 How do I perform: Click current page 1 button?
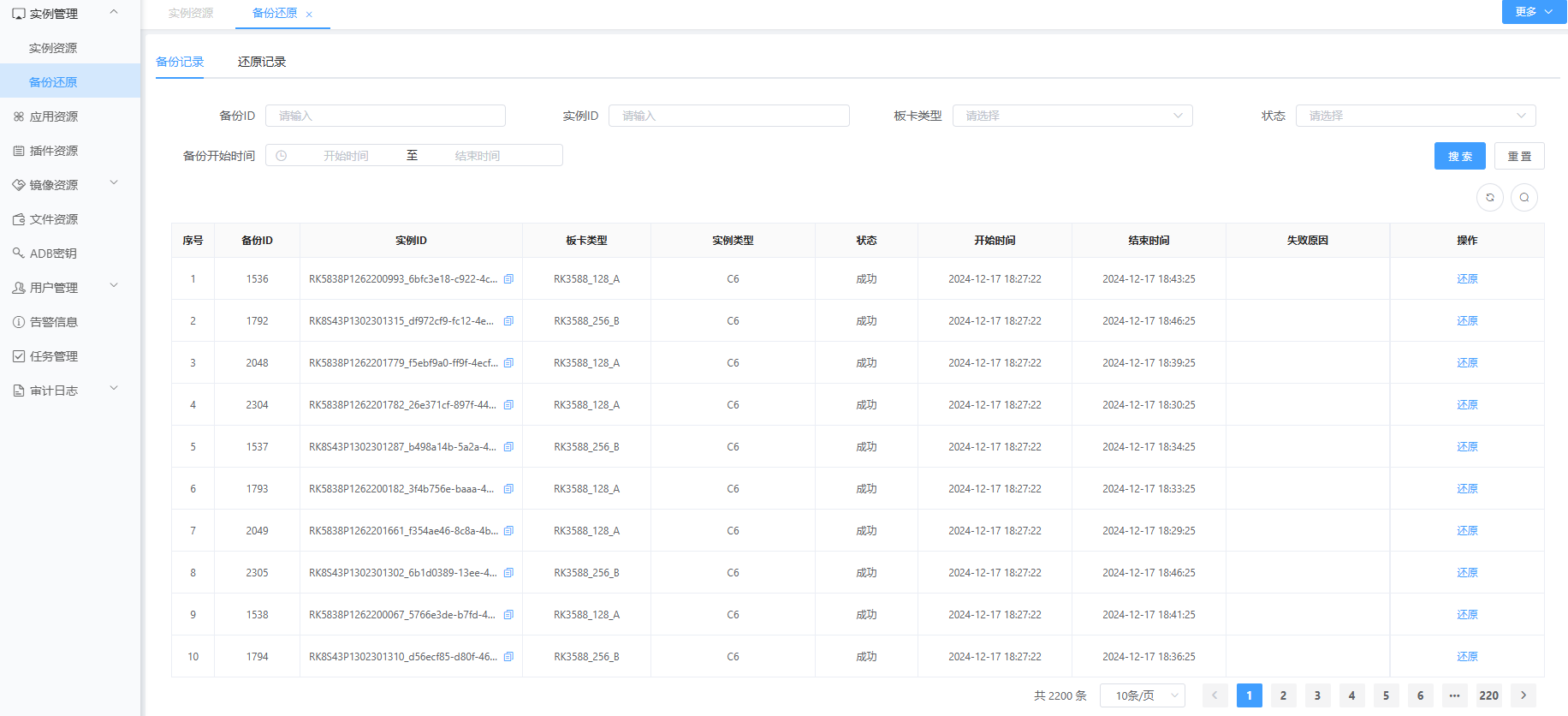(x=1249, y=695)
